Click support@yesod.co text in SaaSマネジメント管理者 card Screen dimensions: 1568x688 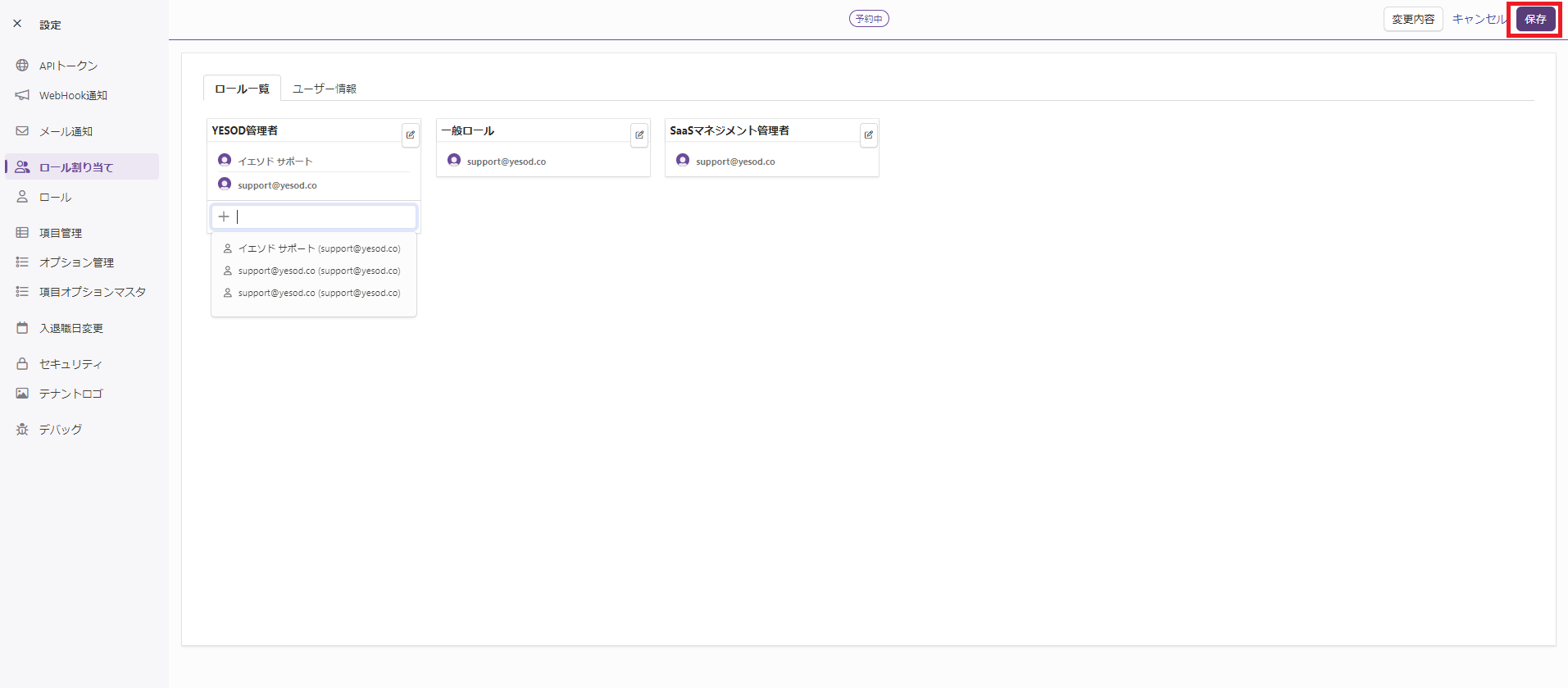click(735, 162)
